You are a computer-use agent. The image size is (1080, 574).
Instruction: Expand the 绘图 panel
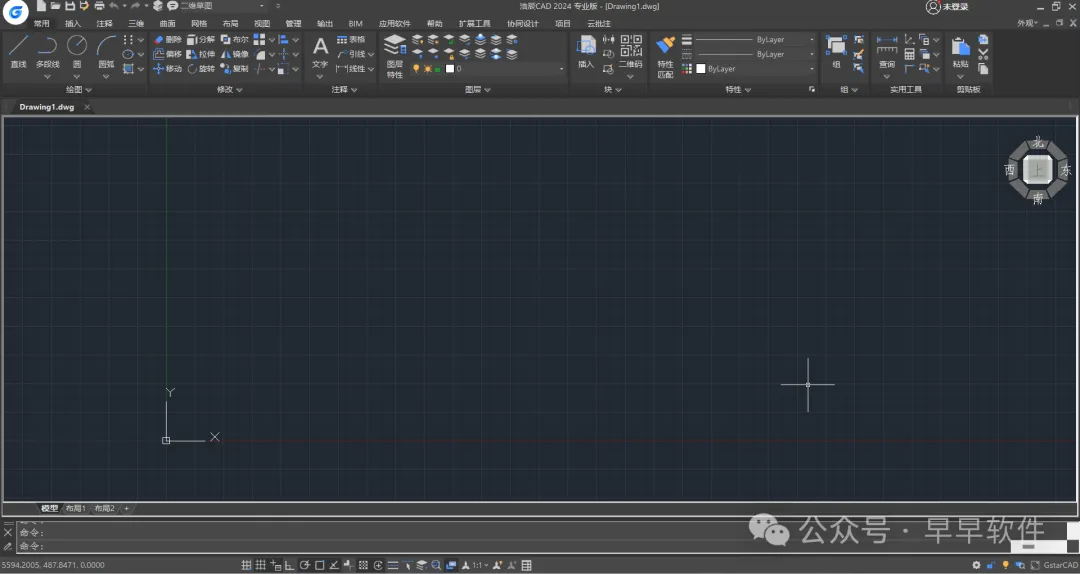79,90
